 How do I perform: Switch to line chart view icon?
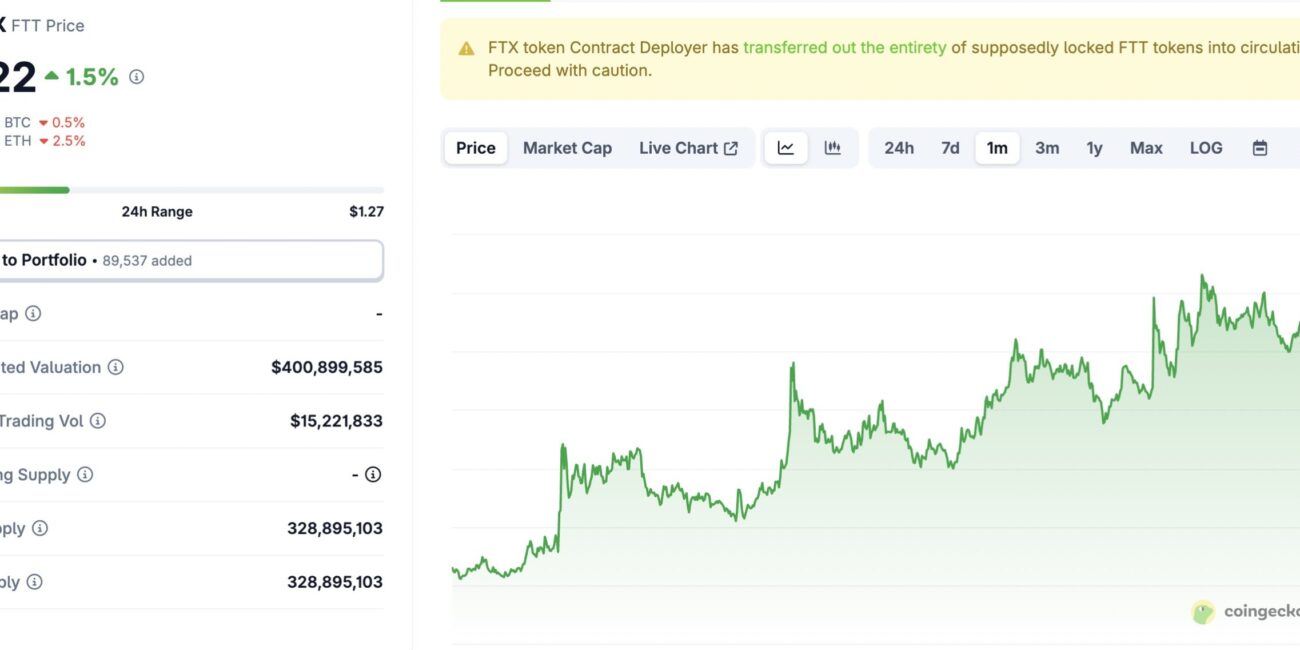786,148
